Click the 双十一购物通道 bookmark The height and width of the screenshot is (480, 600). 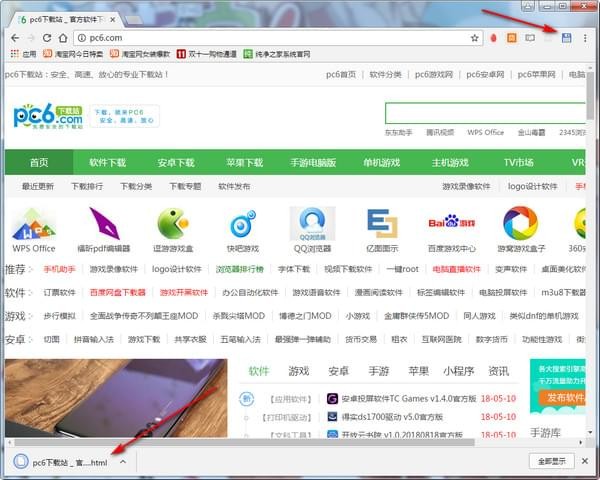click(x=207, y=54)
